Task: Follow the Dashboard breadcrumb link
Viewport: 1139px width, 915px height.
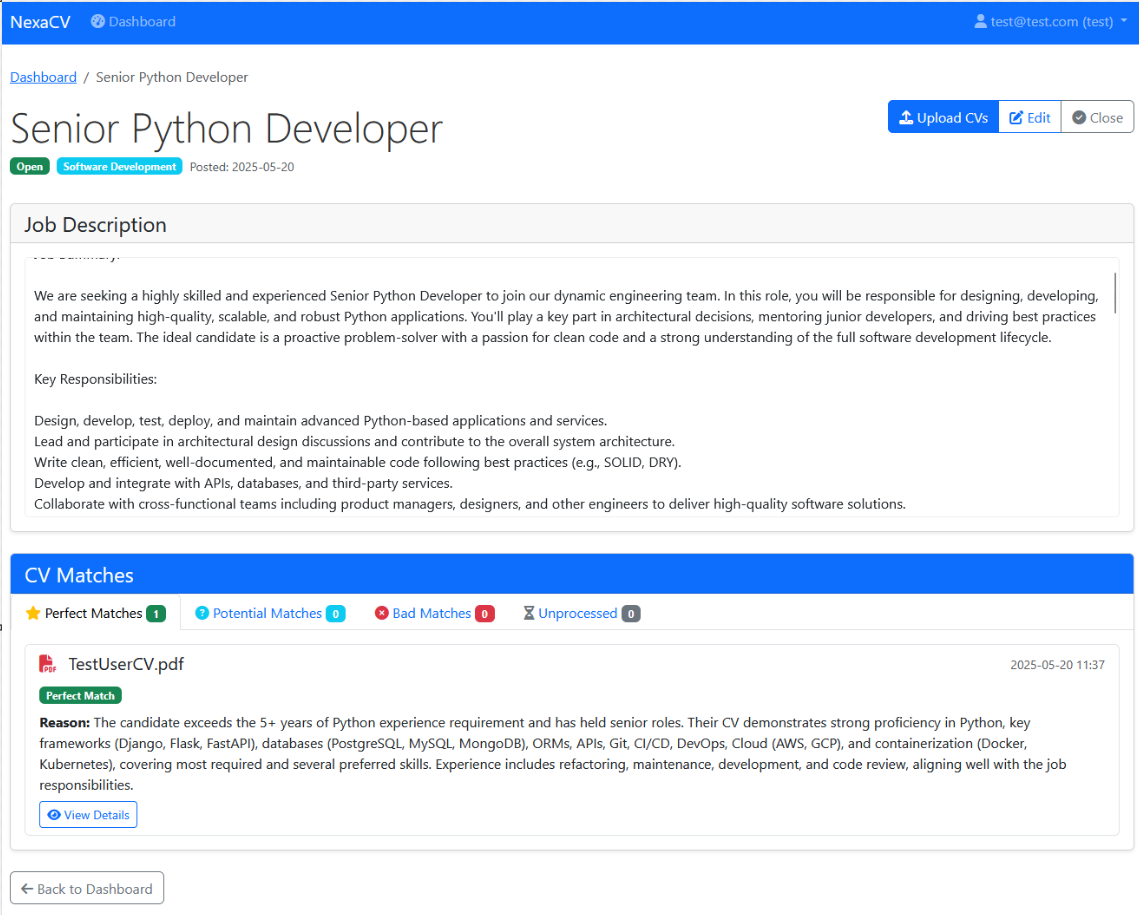Action: [x=43, y=77]
